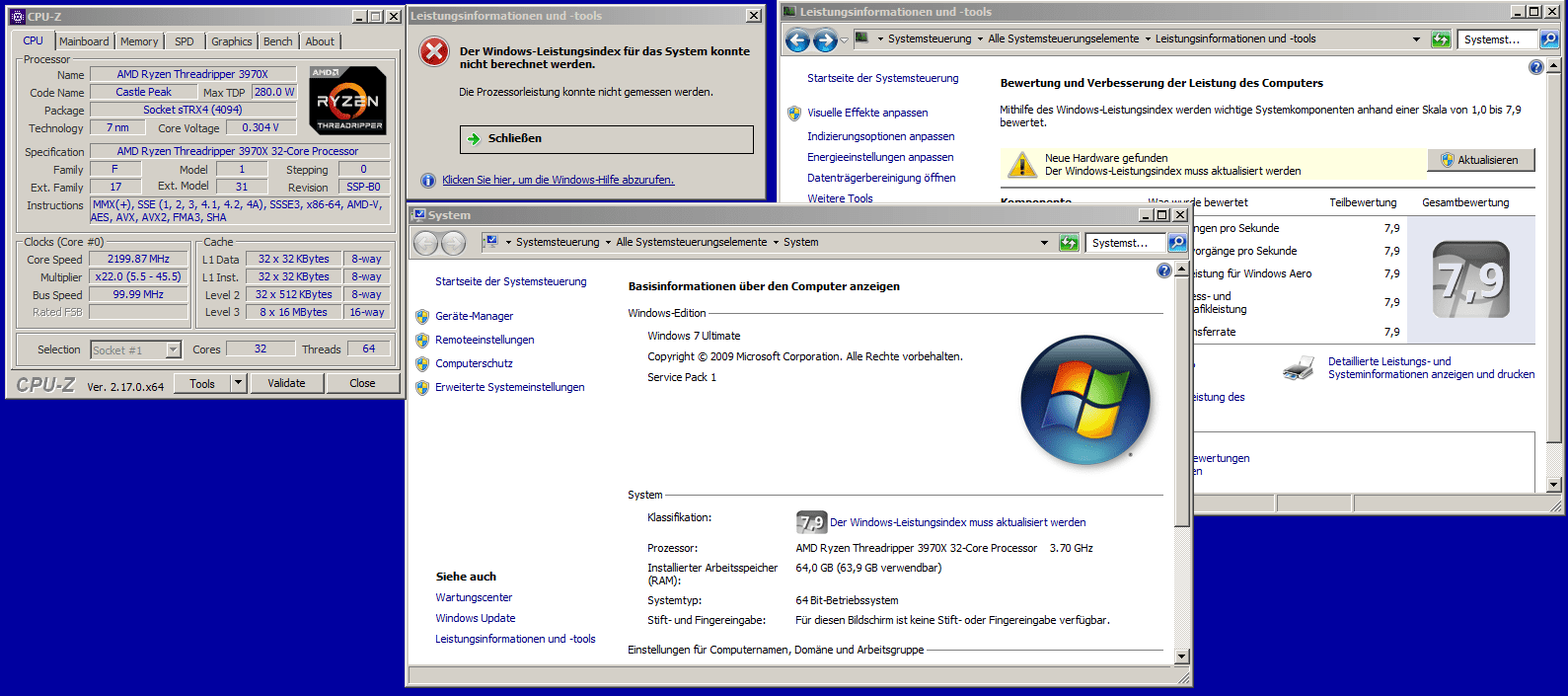This screenshot has width=1568, height=696.
Task: Expand Systemsteuerung breadcrumb arrow in Leistungsinformationen window
Action: click(x=980, y=39)
